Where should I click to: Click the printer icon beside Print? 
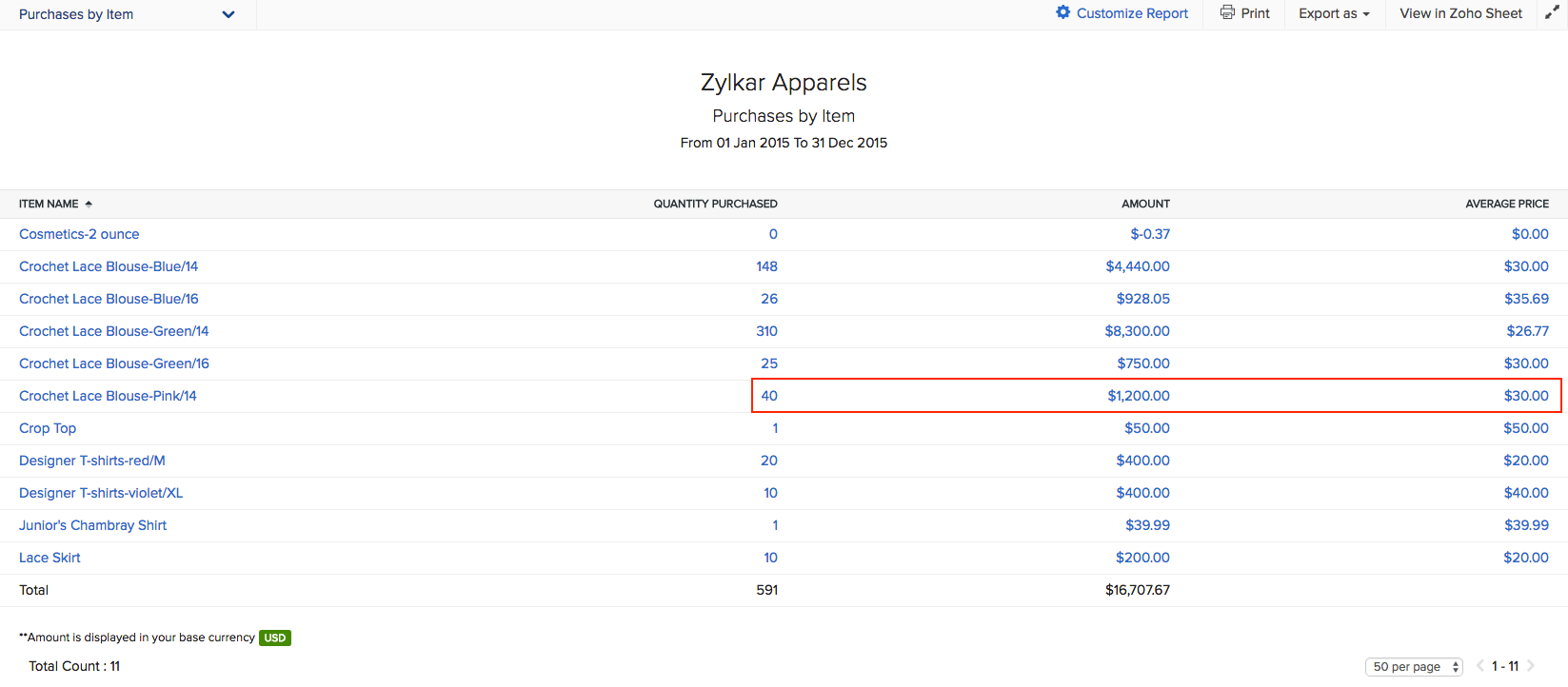(1227, 12)
